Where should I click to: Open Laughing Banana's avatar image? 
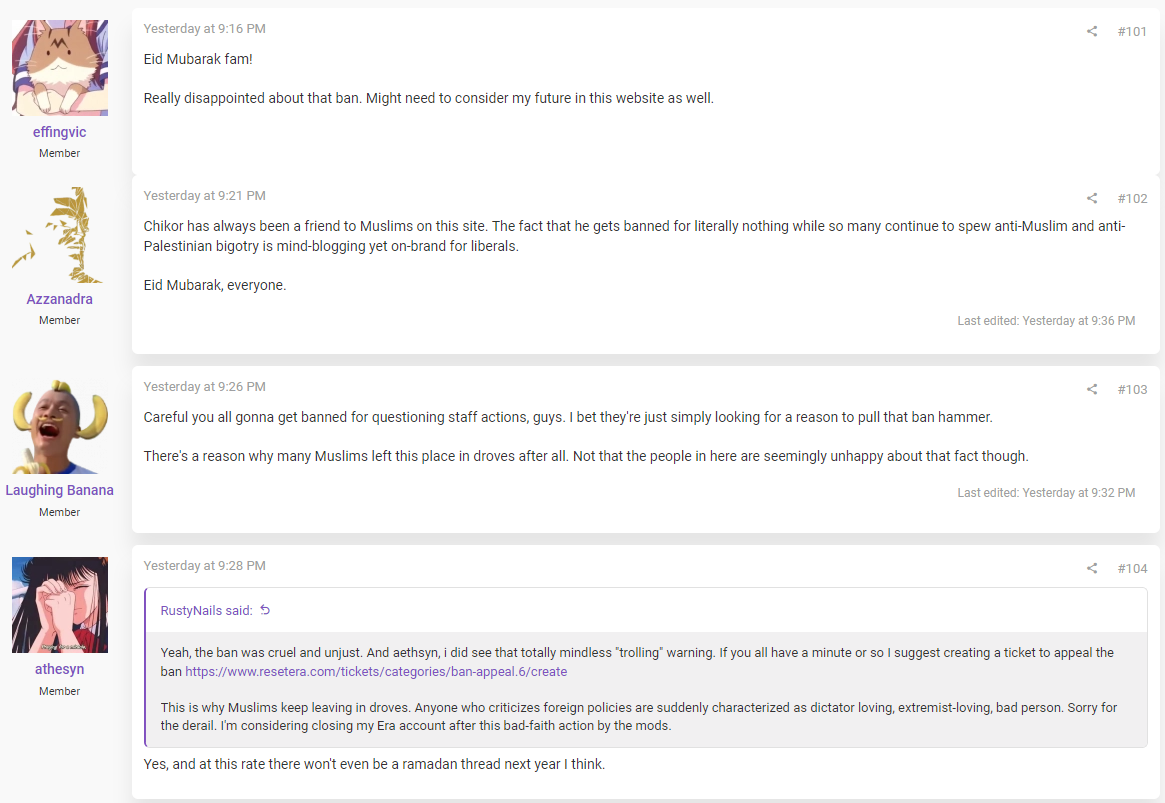click(59, 426)
